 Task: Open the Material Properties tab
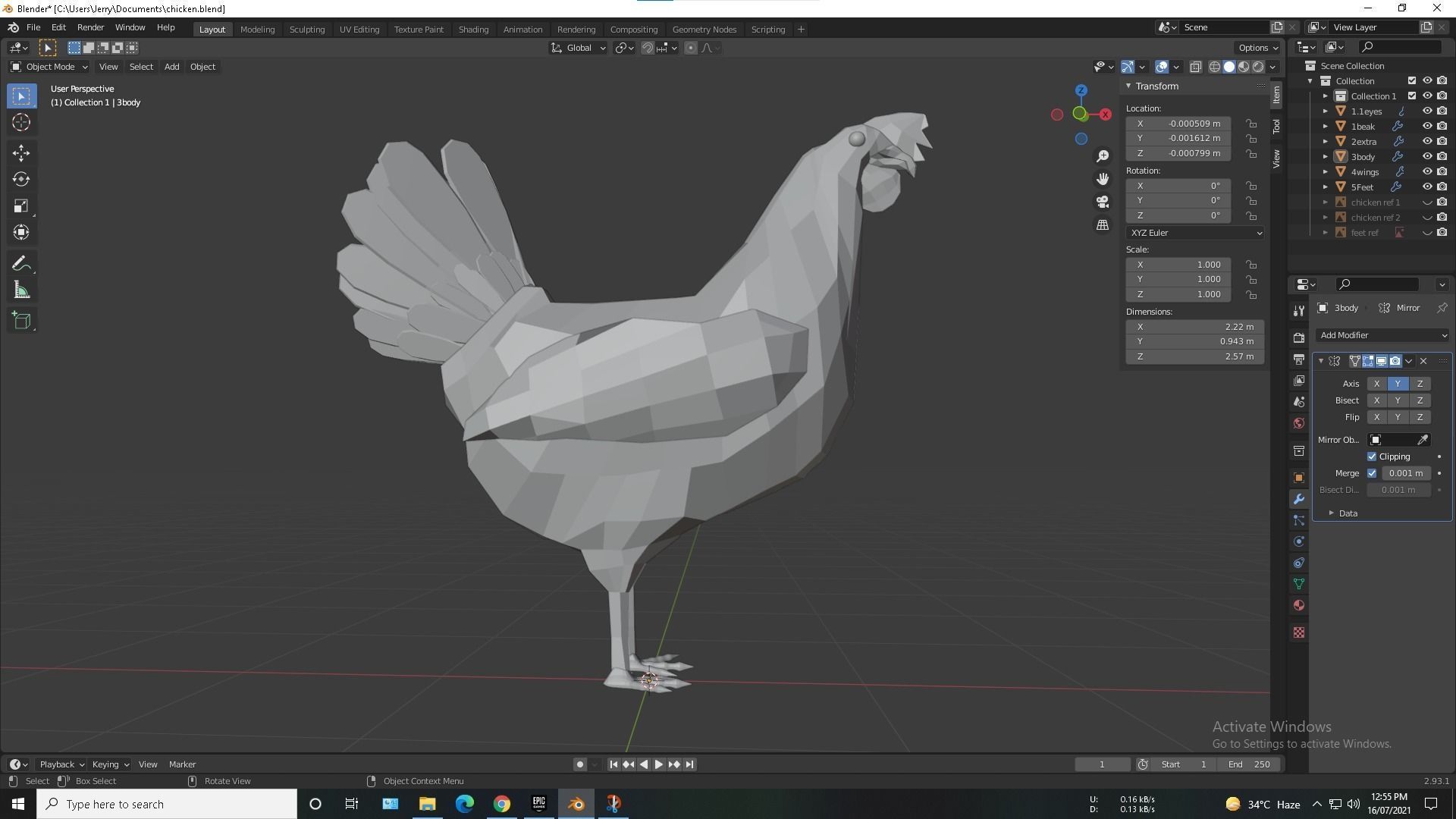pyautogui.click(x=1298, y=605)
